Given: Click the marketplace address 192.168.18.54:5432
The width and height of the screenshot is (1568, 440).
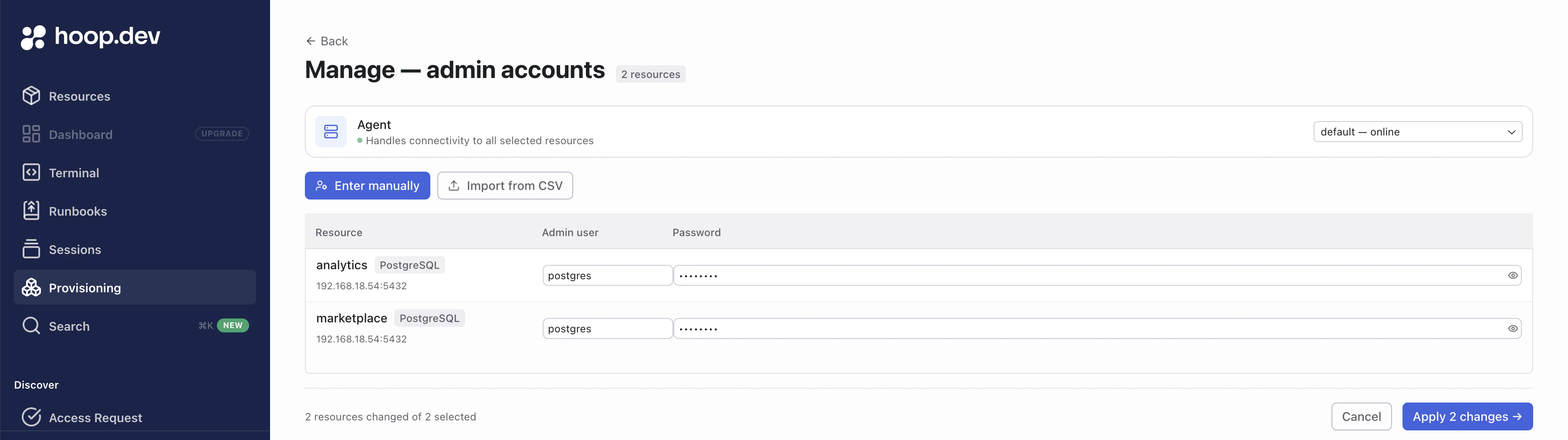Looking at the screenshot, I should click(362, 339).
